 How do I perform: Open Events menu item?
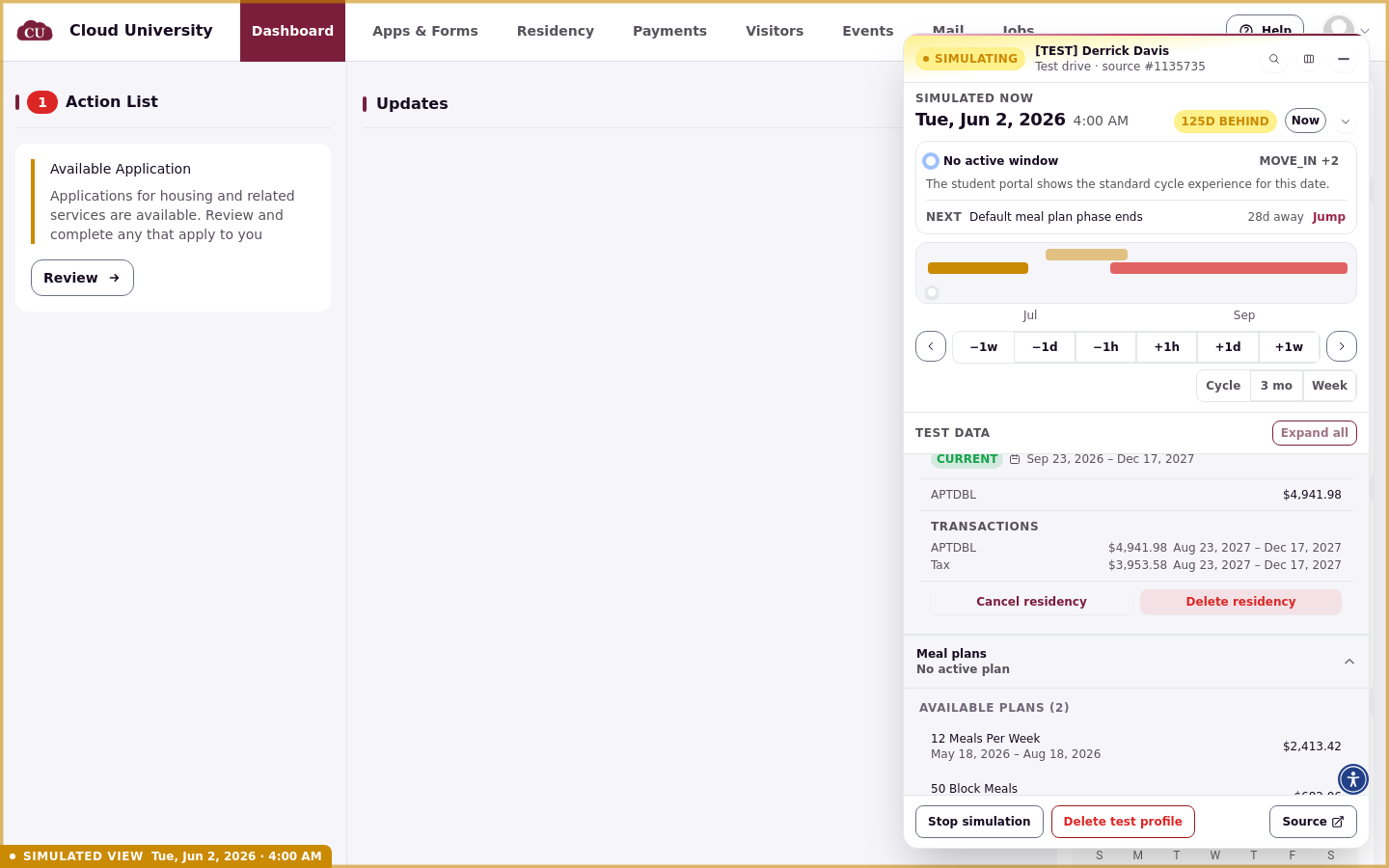pos(868,31)
